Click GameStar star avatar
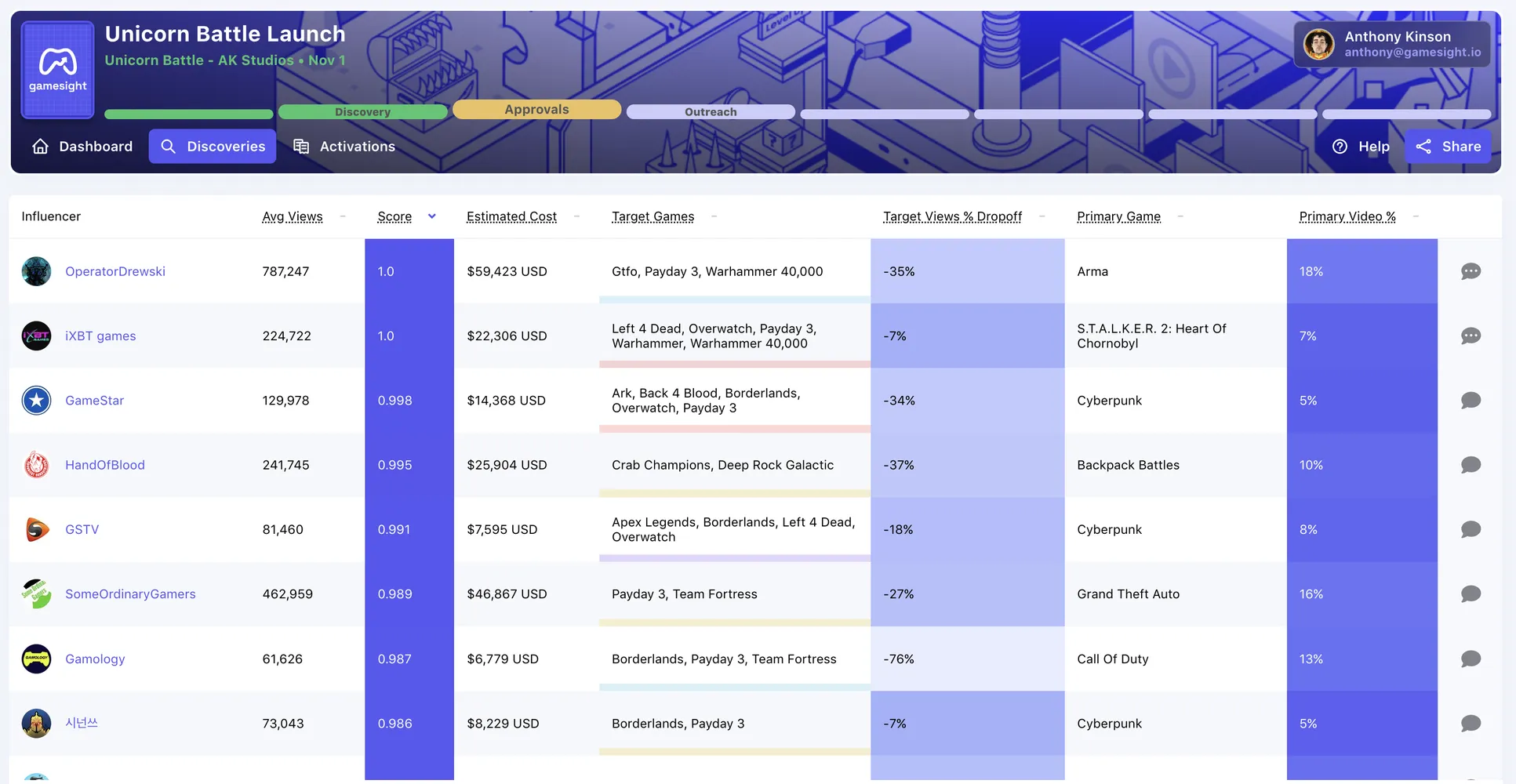The height and width of the screenshot is (784, 1516). point(36,401)
